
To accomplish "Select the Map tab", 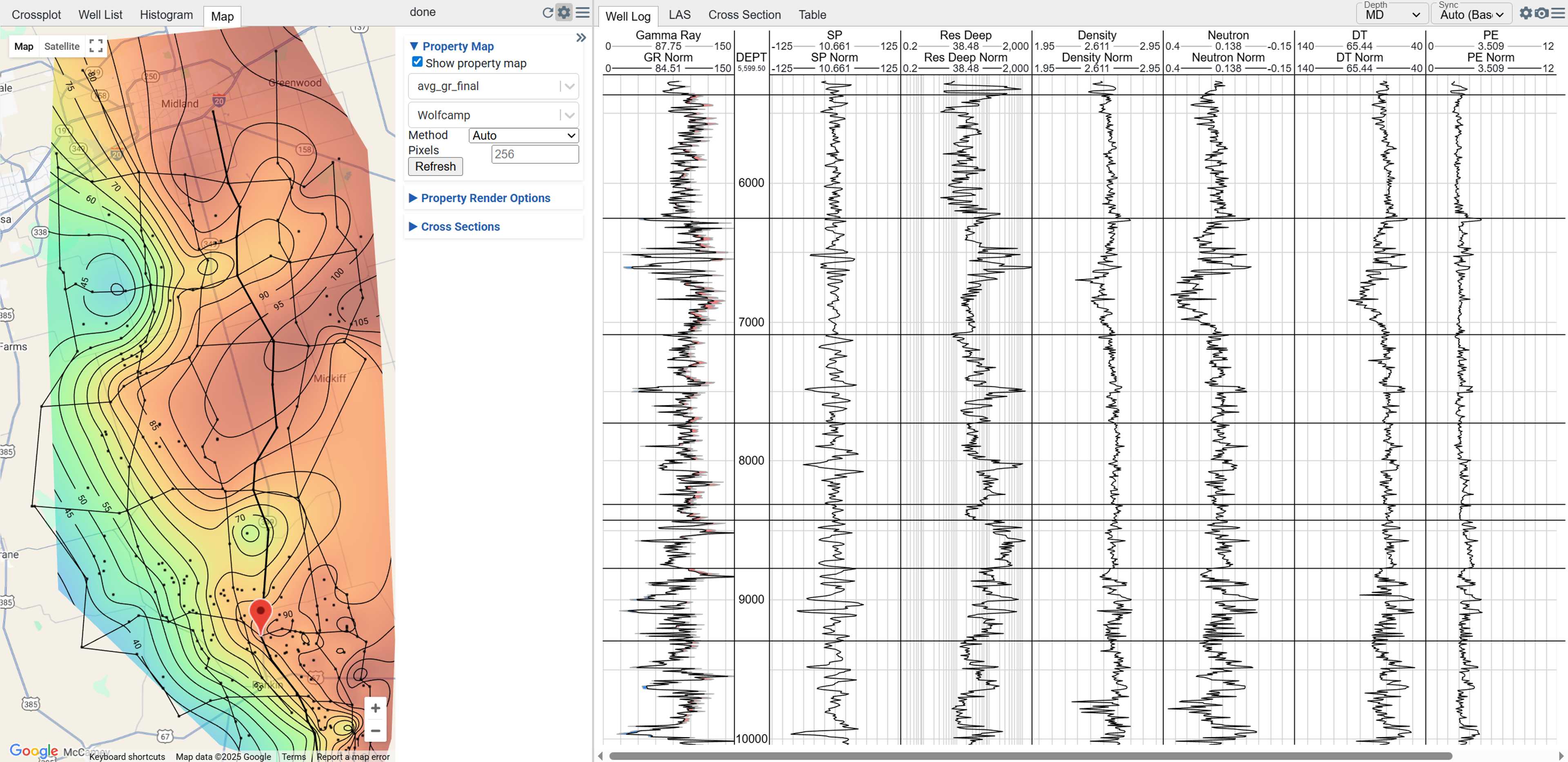I will 222,16.
